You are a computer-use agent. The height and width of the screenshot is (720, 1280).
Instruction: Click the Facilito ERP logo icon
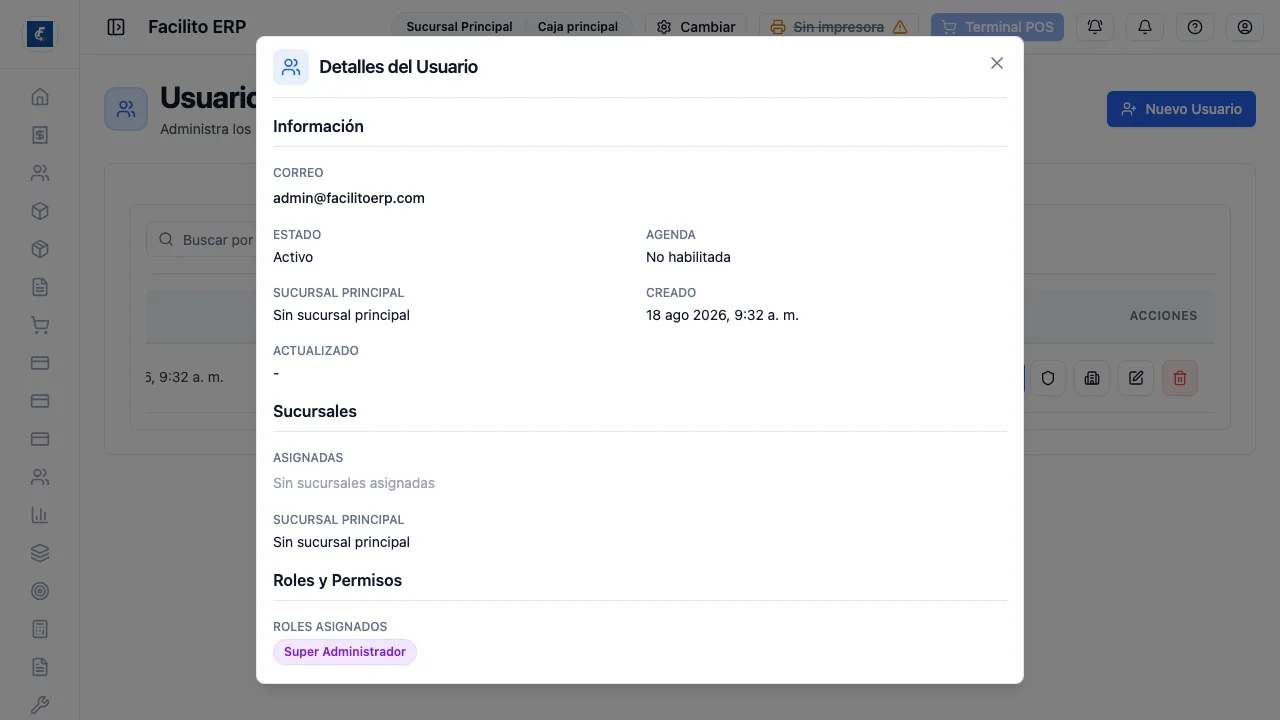[40, 34]
